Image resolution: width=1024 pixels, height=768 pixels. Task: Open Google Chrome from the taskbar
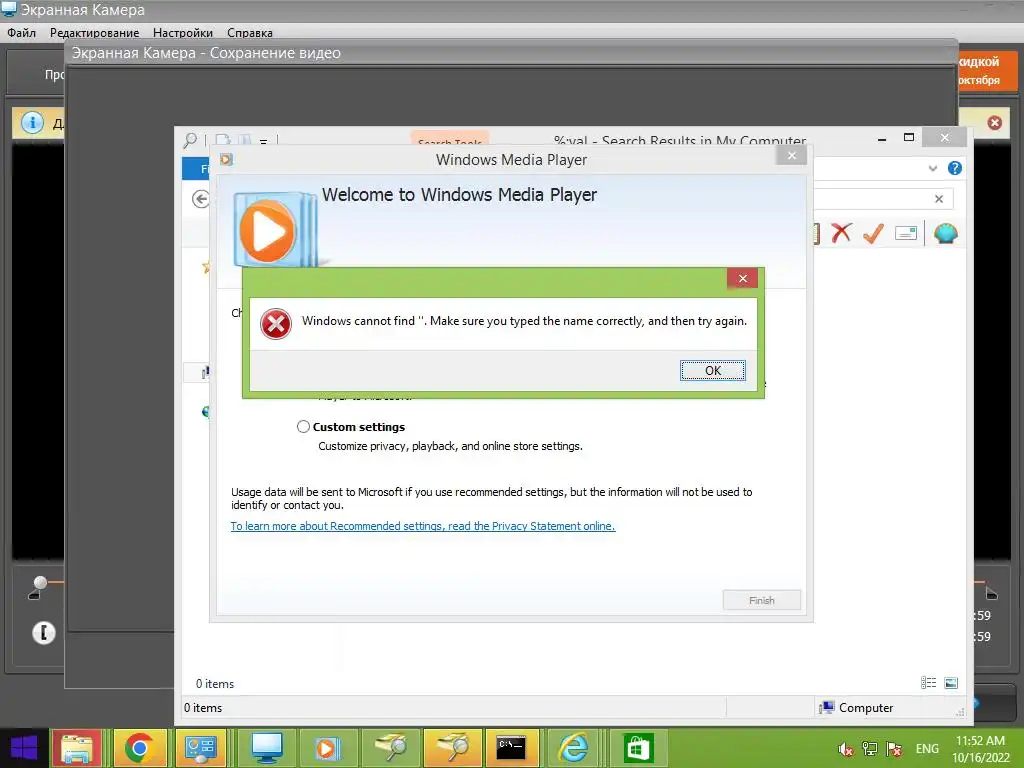[139, 748]
